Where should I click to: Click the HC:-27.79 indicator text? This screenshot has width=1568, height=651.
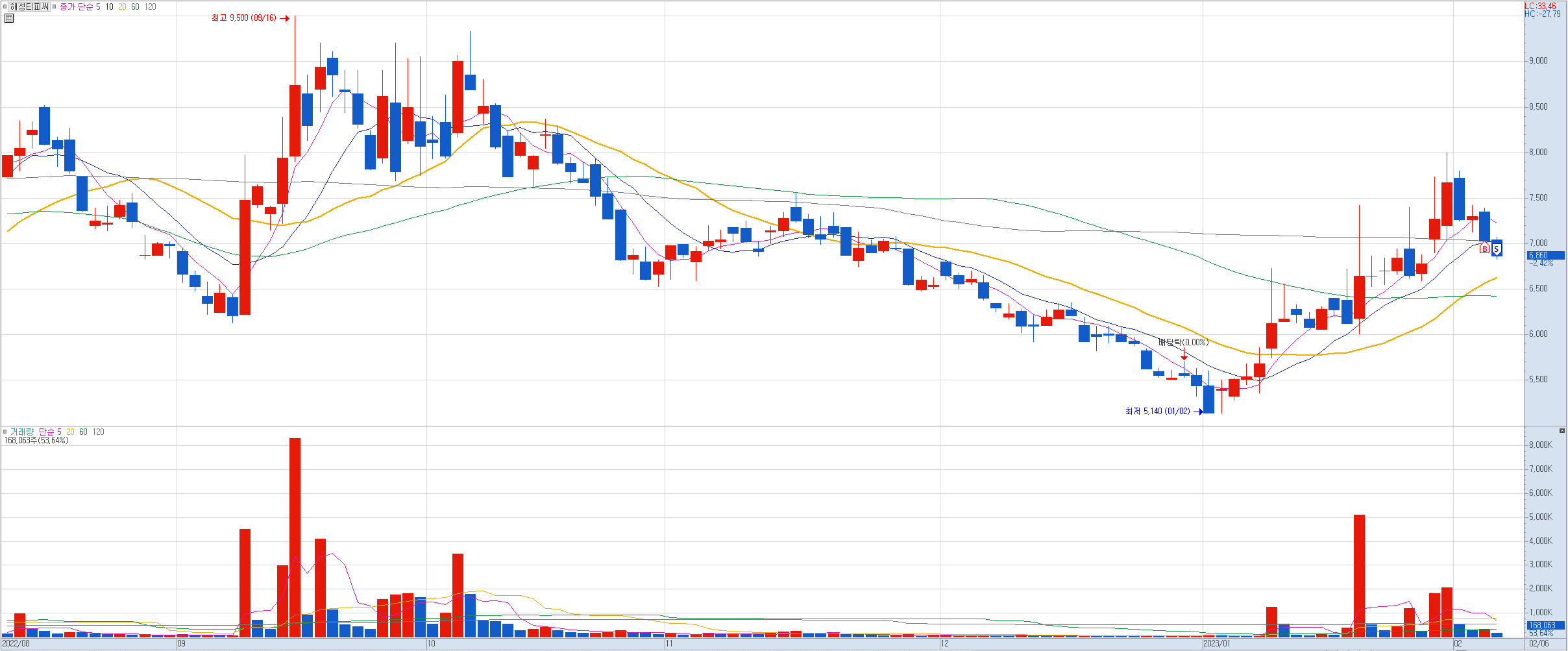tap(1543, 14)
